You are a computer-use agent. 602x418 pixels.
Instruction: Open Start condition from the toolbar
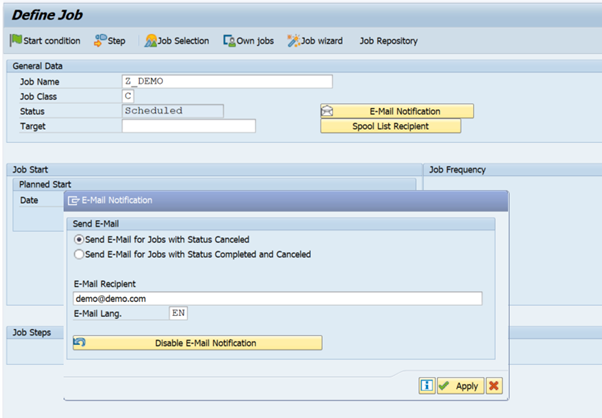(45, 40)
